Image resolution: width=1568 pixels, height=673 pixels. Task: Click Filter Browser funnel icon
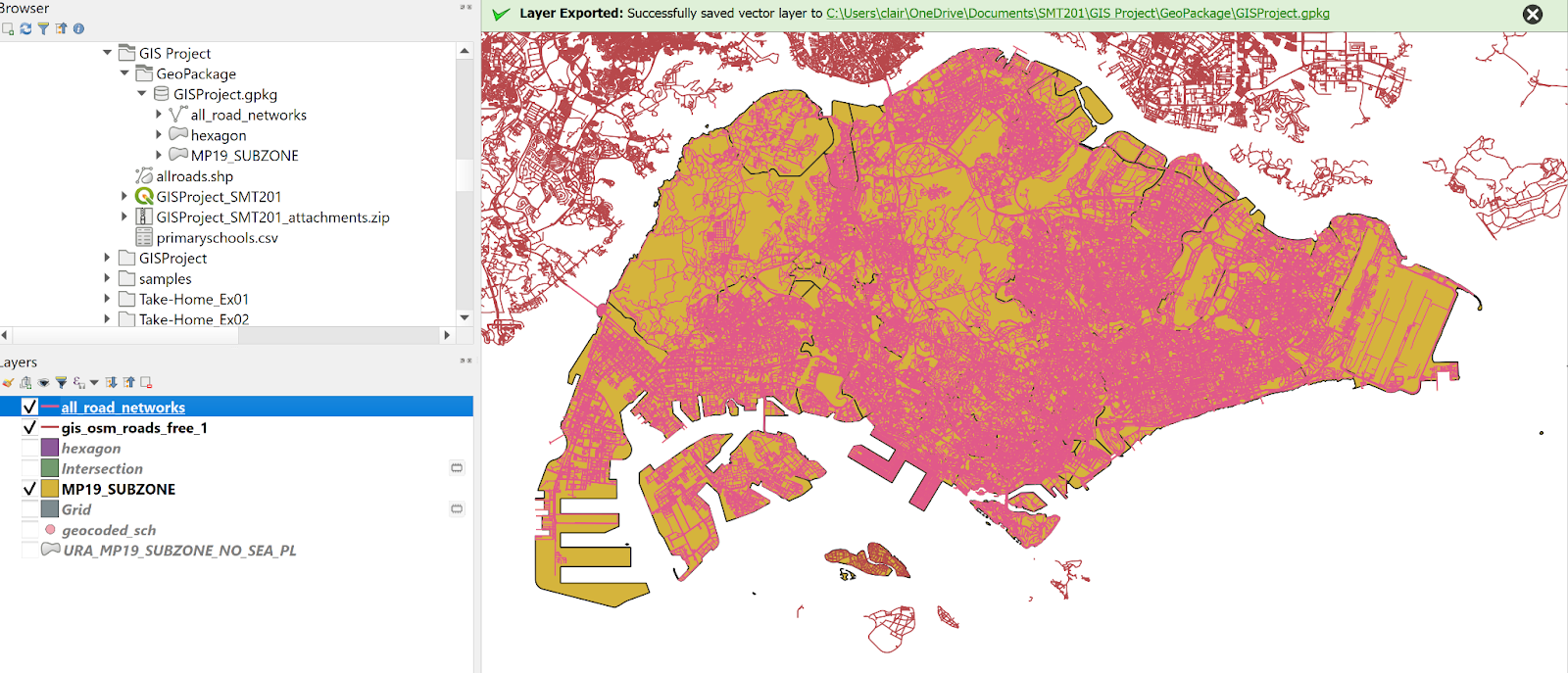[43, 28]
